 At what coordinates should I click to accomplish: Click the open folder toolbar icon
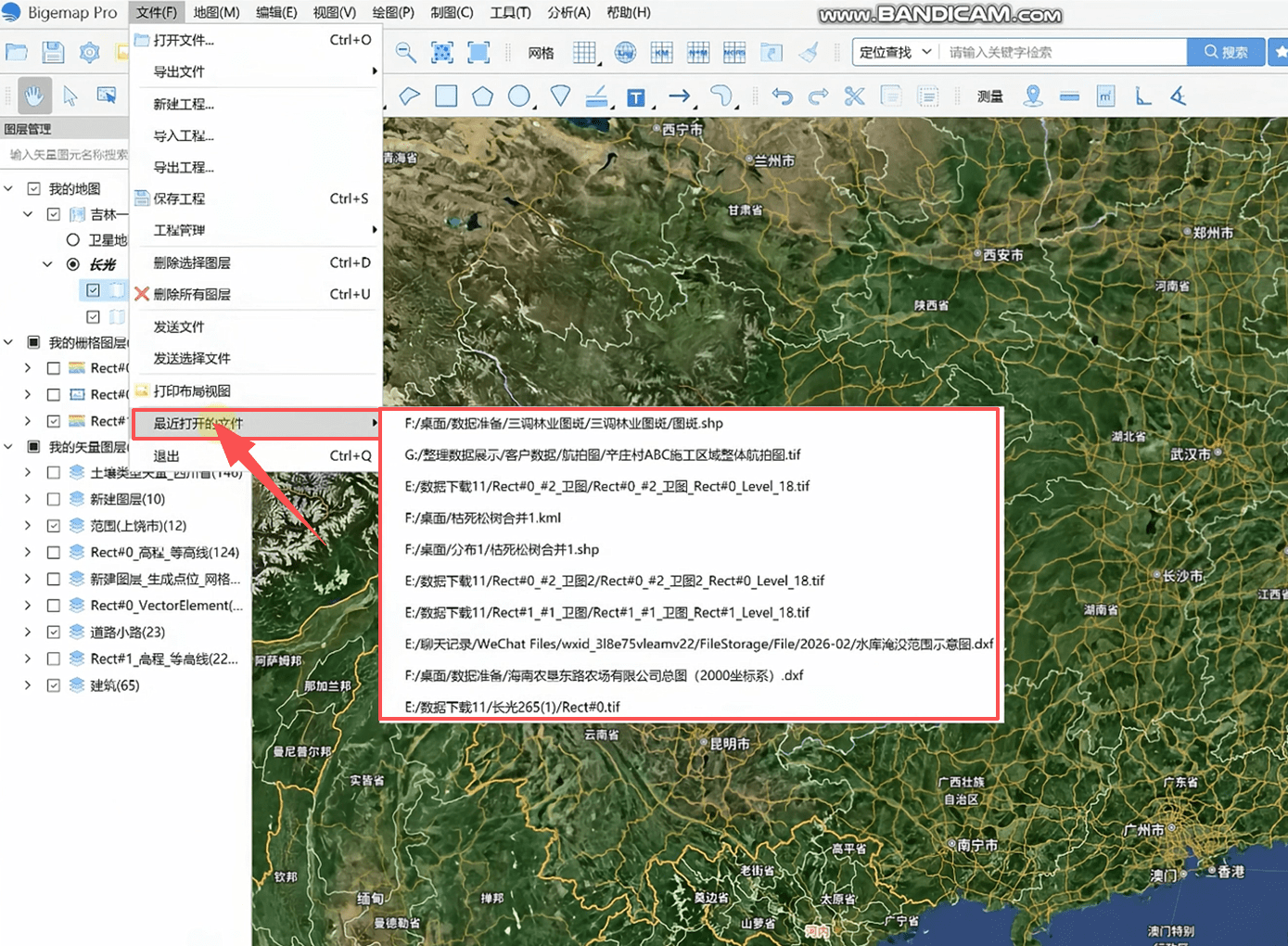coord(17,53)
